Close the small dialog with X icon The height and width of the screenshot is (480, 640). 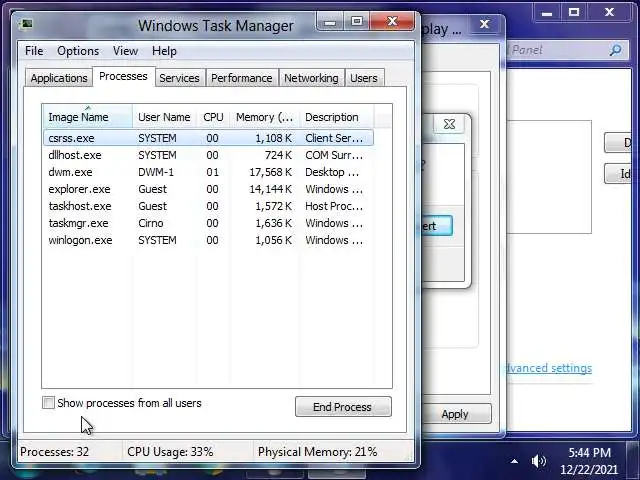(x=449, y=124)
